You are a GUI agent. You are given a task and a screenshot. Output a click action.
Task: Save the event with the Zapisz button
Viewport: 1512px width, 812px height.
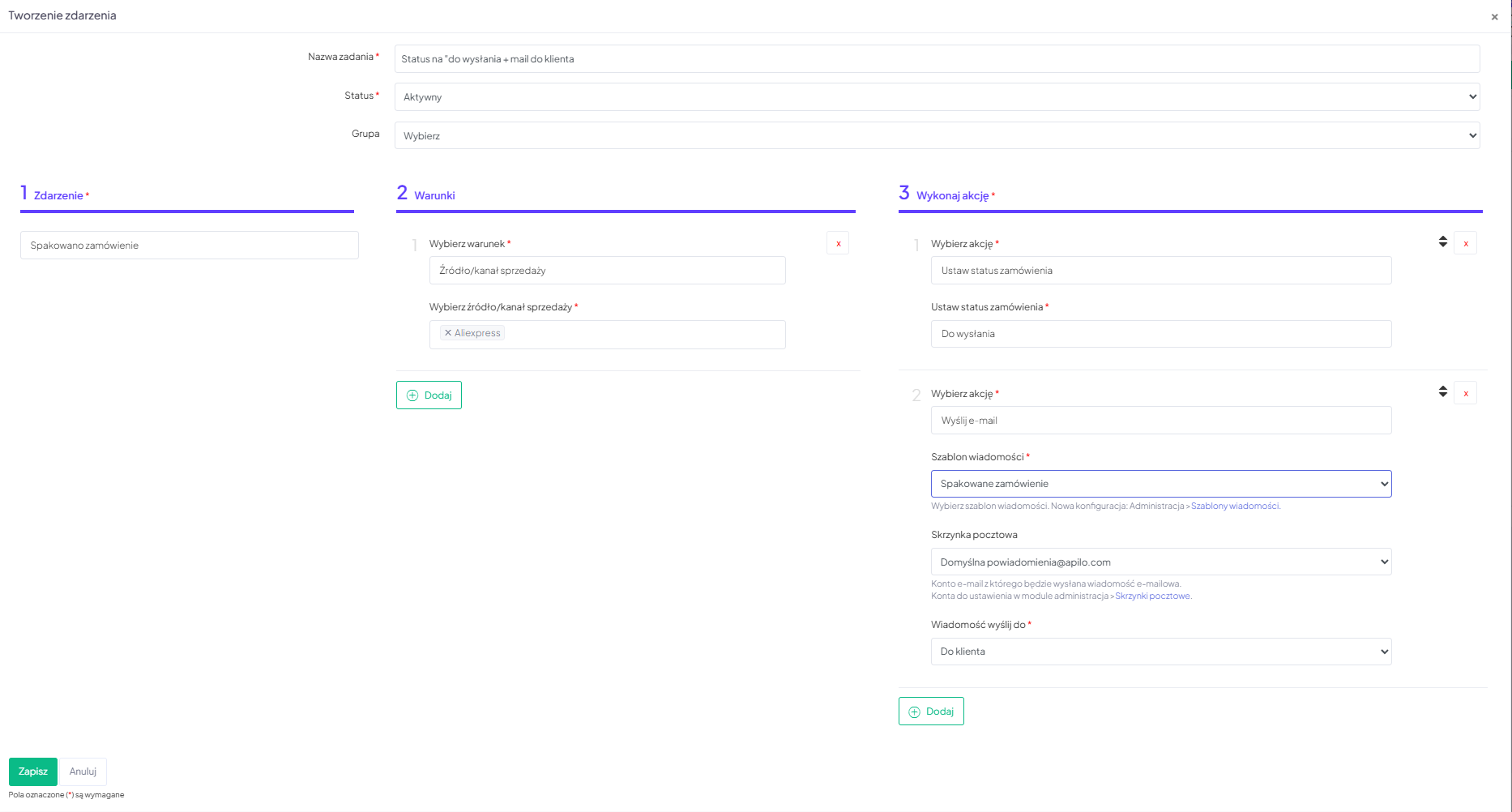pos(33,771)
